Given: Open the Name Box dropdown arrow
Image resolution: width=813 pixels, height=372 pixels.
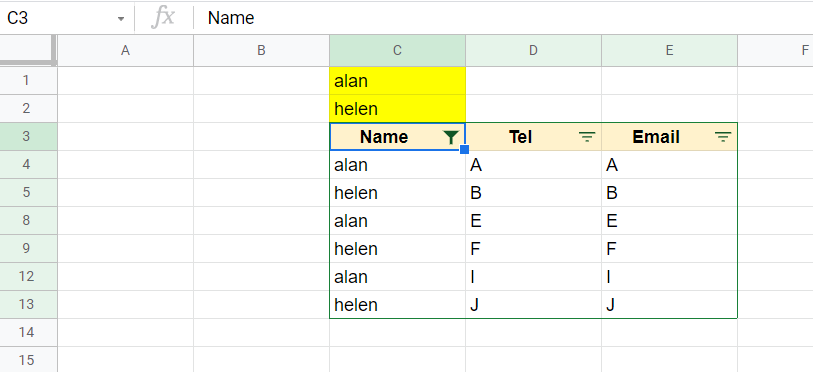Looking at the screenshot, I should click(x=121, y=19).
